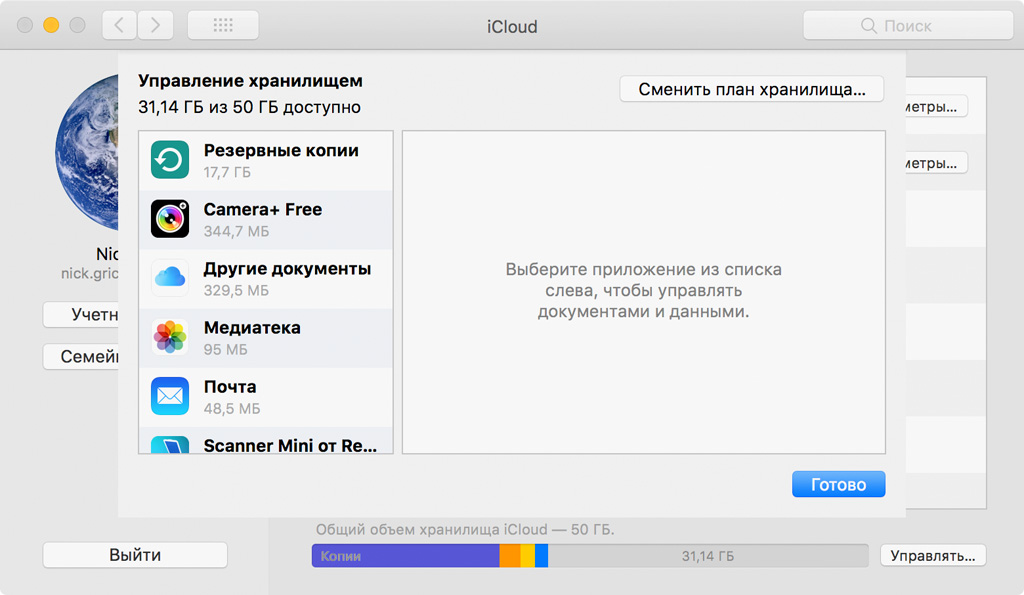The height and width of the screenshot is (595, 1024).
Task: Click the partially hidden Семей… family button
Action: [81, 357]
